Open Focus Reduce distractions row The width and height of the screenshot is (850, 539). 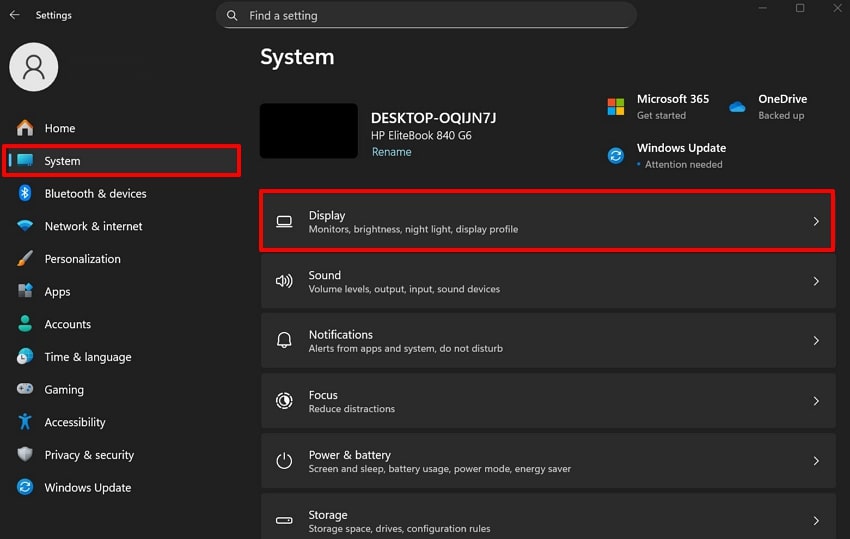pos(548,401)
